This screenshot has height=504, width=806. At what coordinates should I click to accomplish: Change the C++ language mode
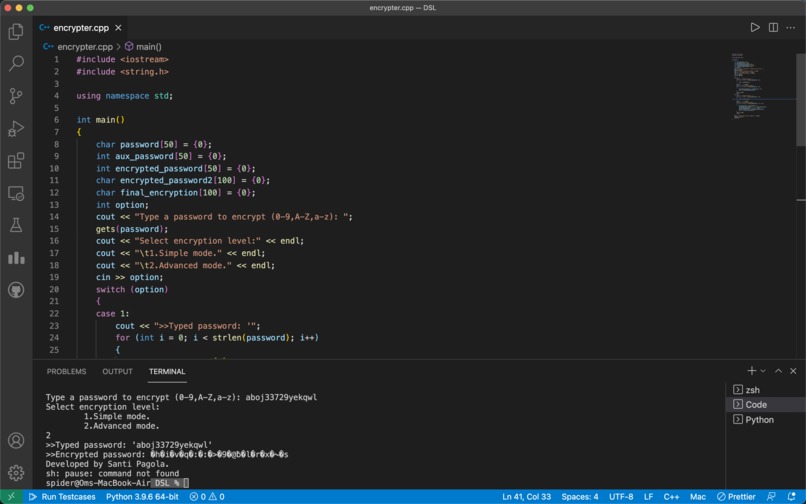671,496
